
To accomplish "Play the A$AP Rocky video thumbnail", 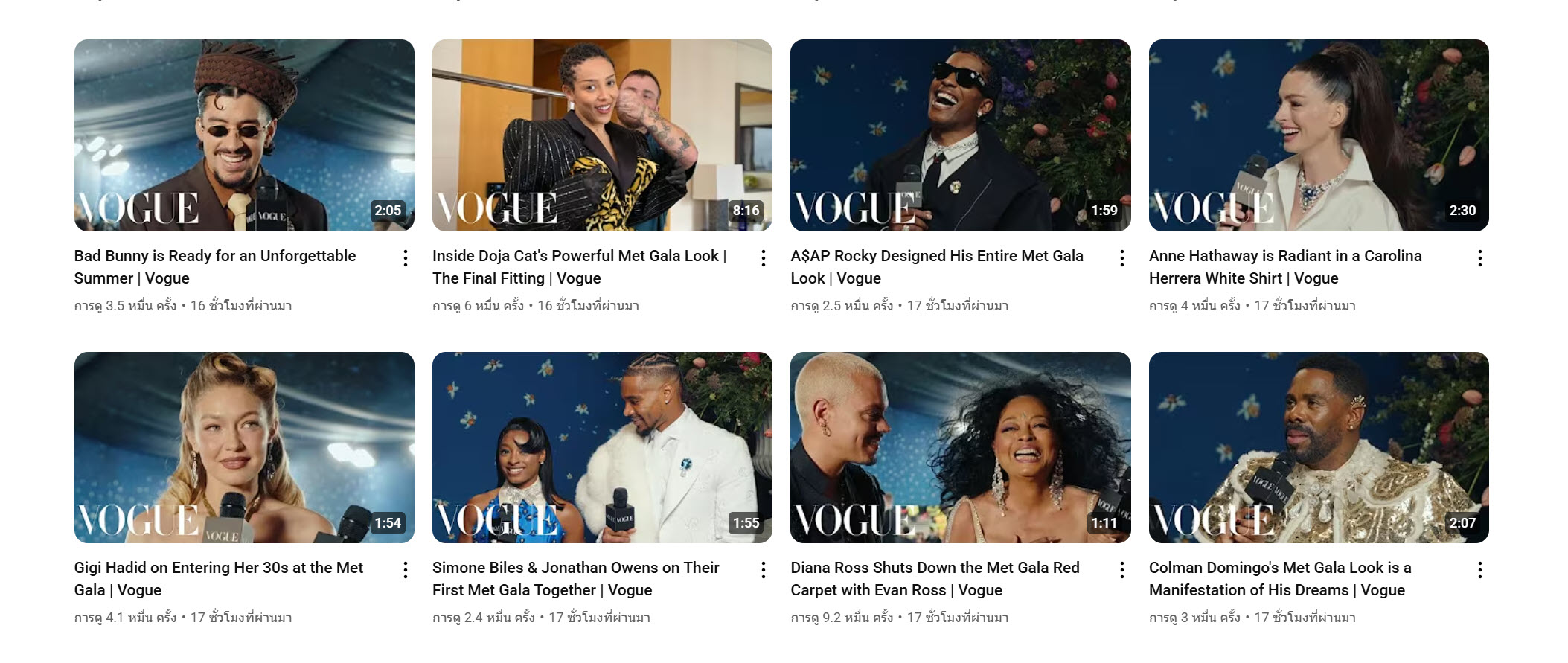I will point(960,135).
